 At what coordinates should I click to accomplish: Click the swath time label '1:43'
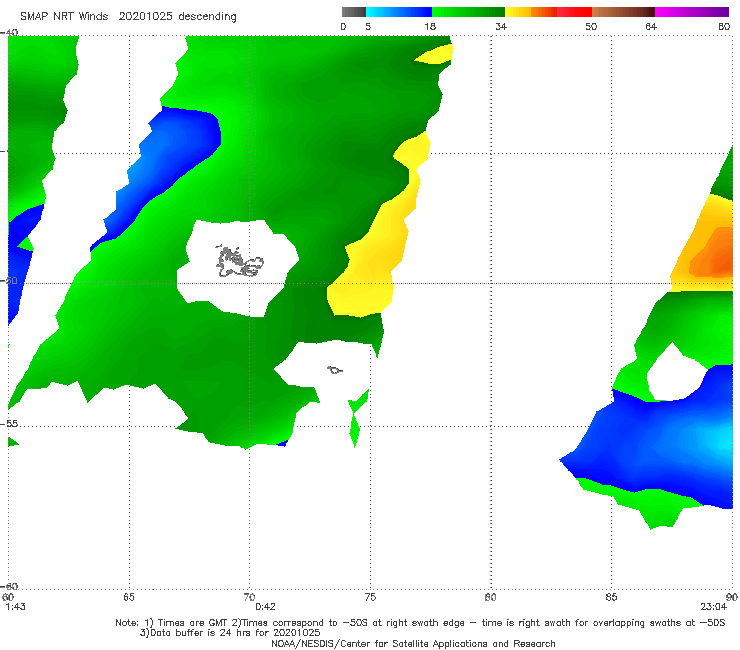(x=15, y=607)
